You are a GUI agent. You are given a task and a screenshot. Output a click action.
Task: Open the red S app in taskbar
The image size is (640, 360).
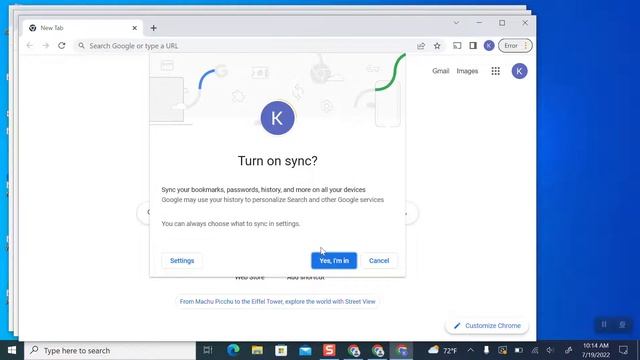tap(329, 350)
